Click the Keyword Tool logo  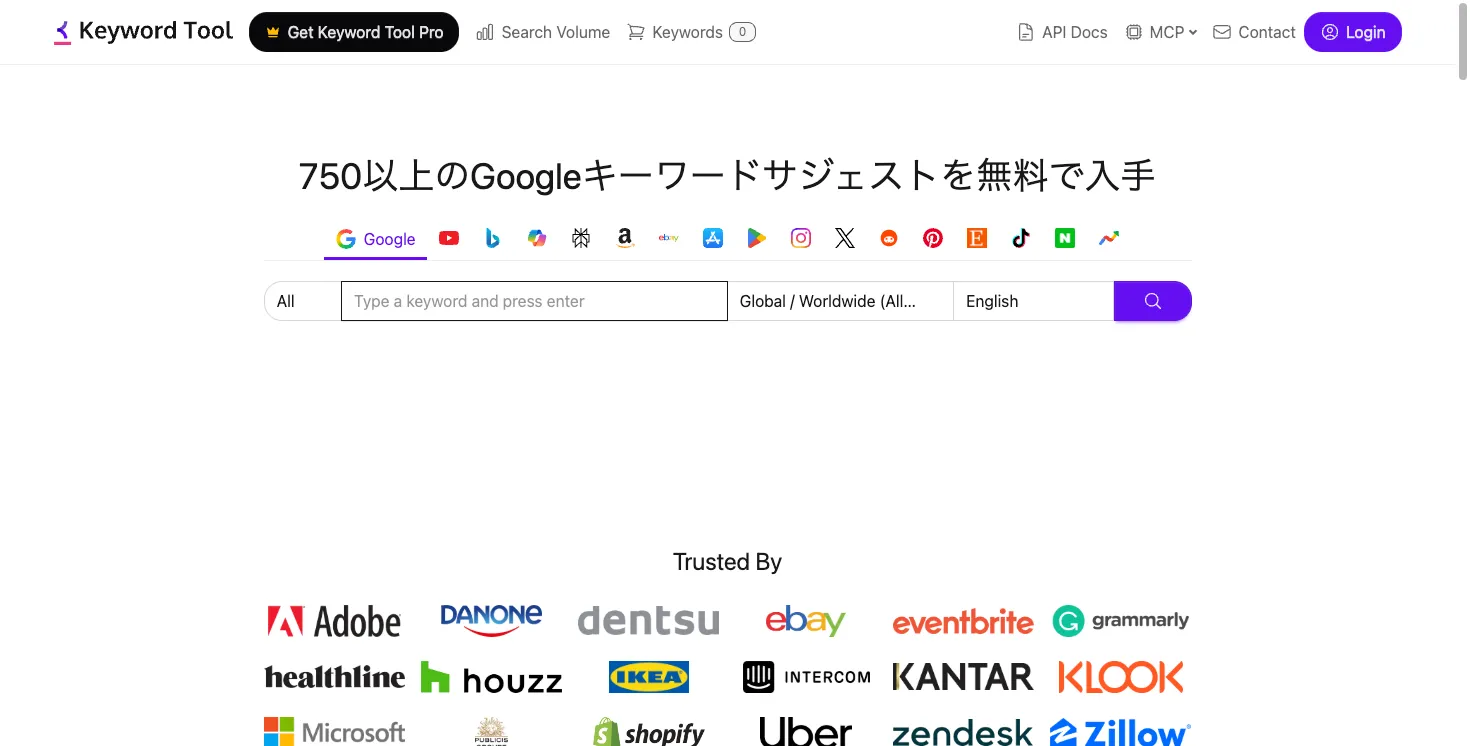pos(143,32)
